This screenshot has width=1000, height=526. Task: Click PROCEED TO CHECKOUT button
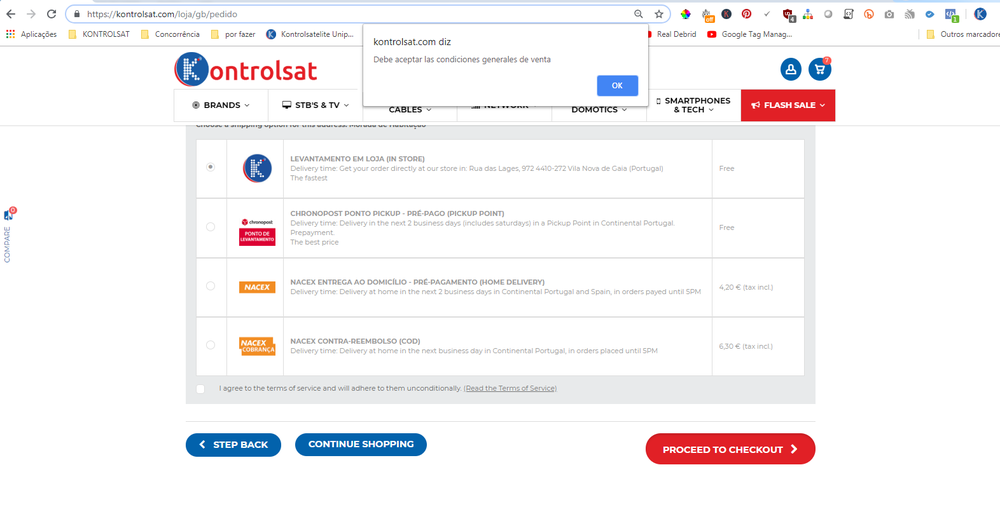[x=730, y=449]
